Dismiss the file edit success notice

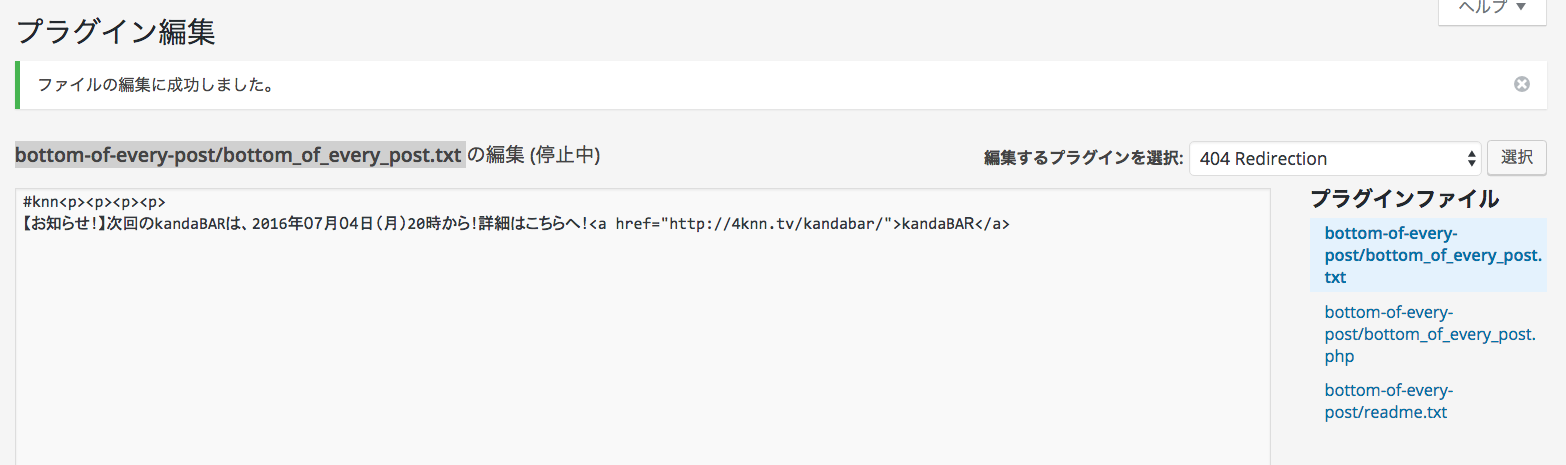click(1522, 85)
